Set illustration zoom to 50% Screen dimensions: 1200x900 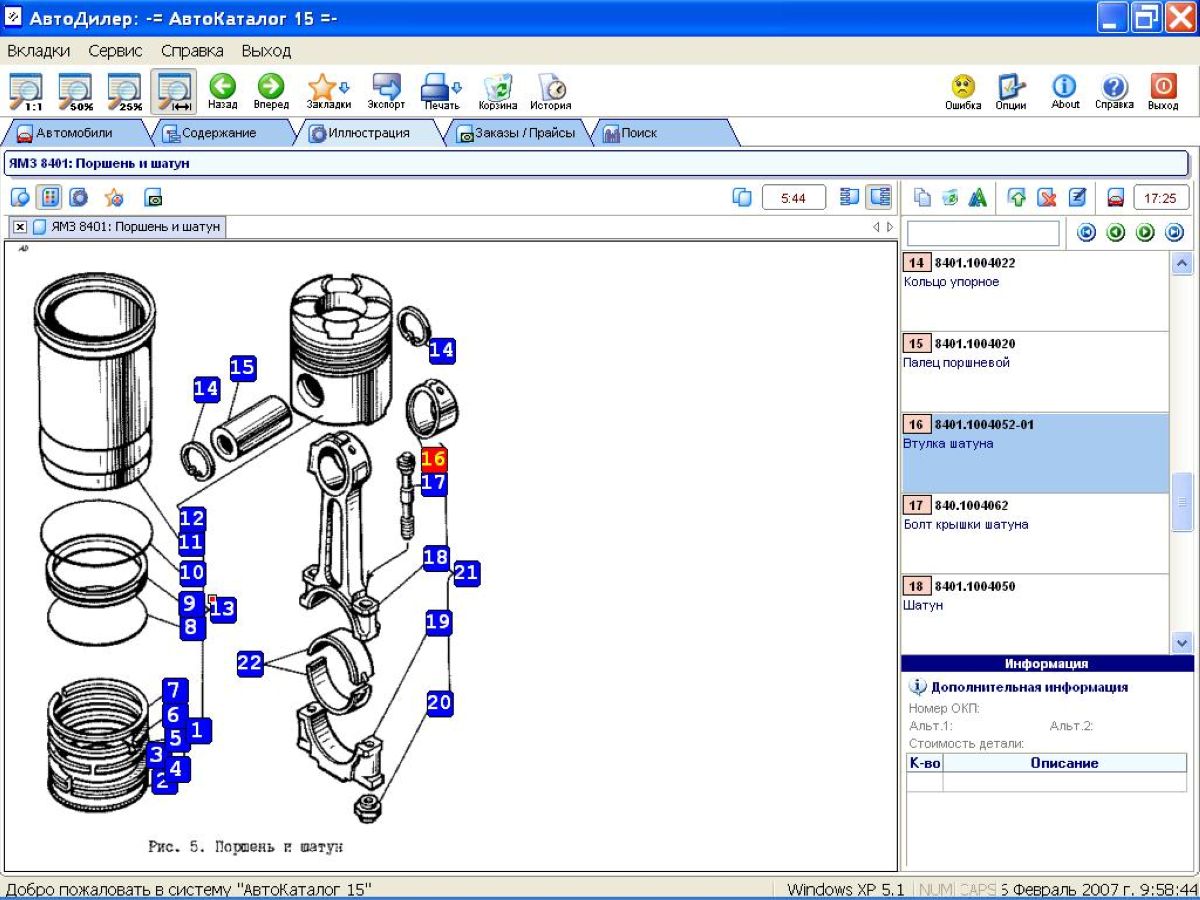coord(76,92)
